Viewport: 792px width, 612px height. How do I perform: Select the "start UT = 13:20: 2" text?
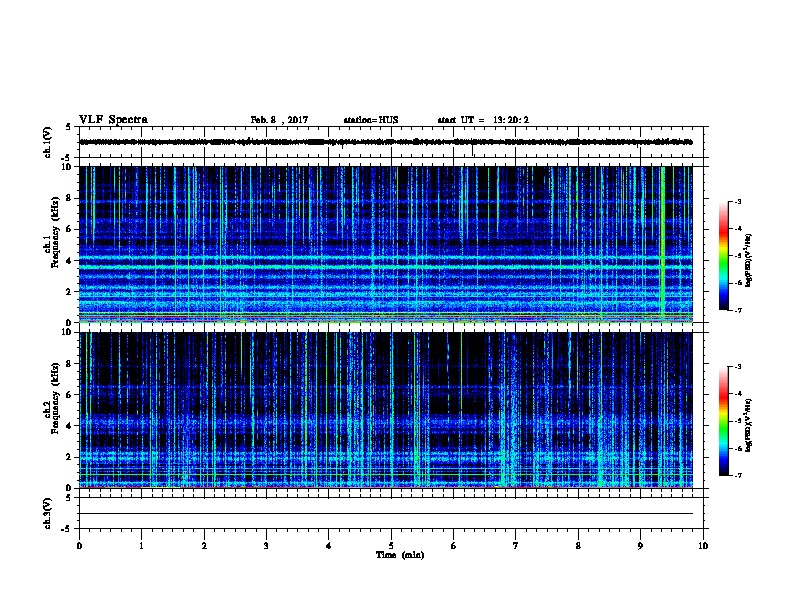[x=483, y=120]
